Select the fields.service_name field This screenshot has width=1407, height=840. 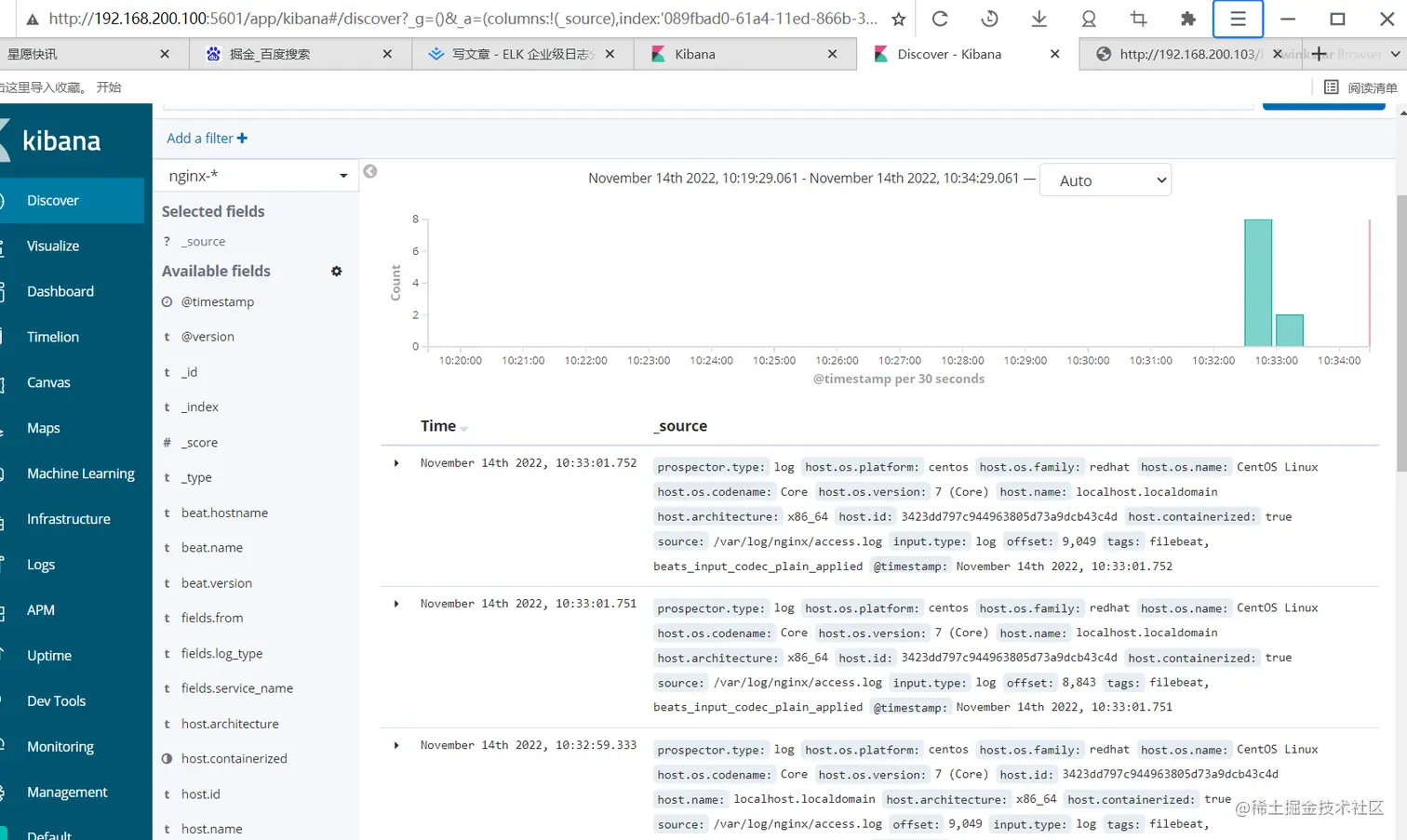tap(236, 689)
